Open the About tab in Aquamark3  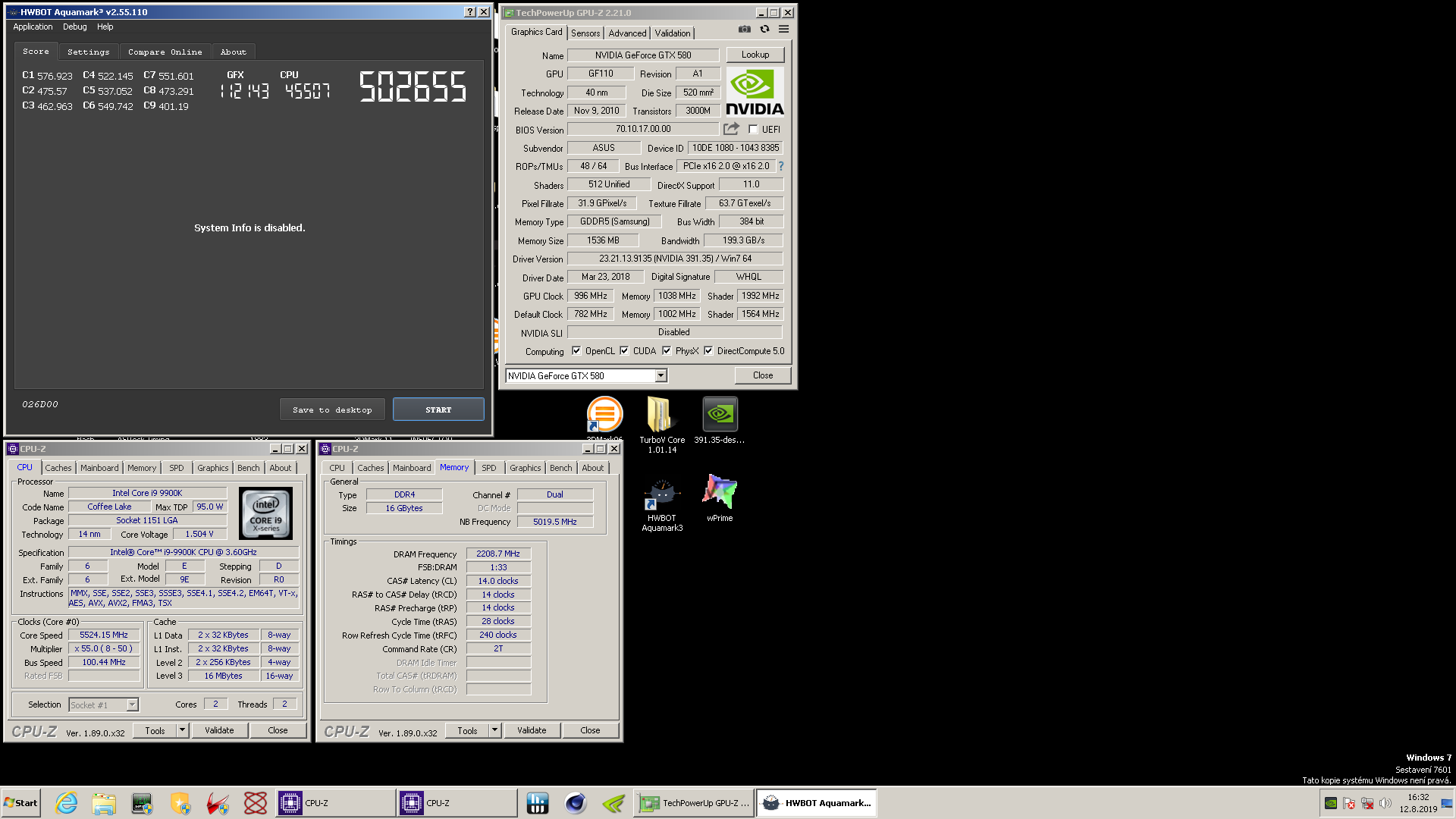tap(234, 52)
